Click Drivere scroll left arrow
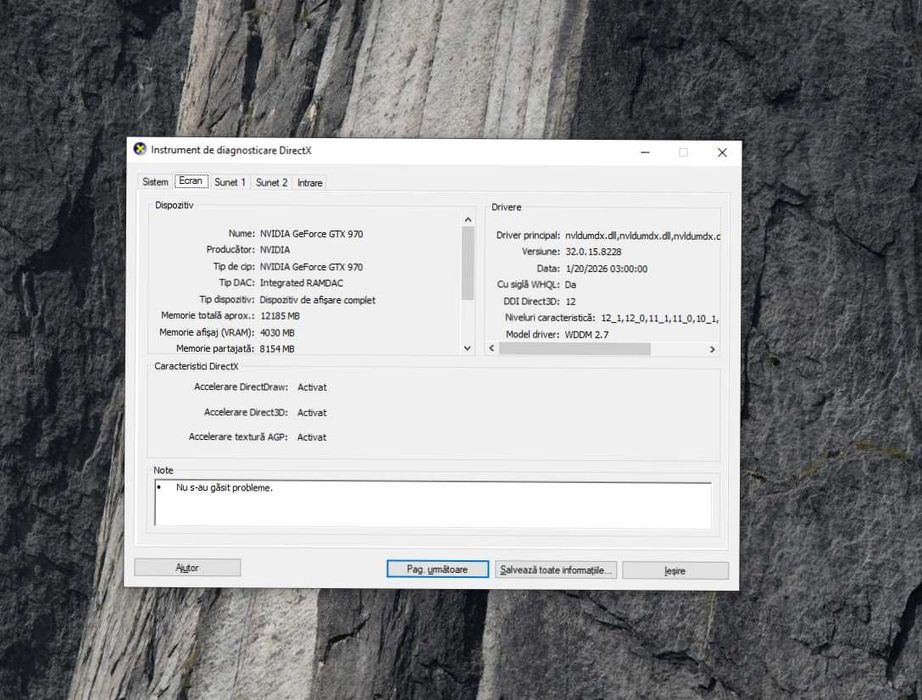922x700 pixels. click(492, 348)
